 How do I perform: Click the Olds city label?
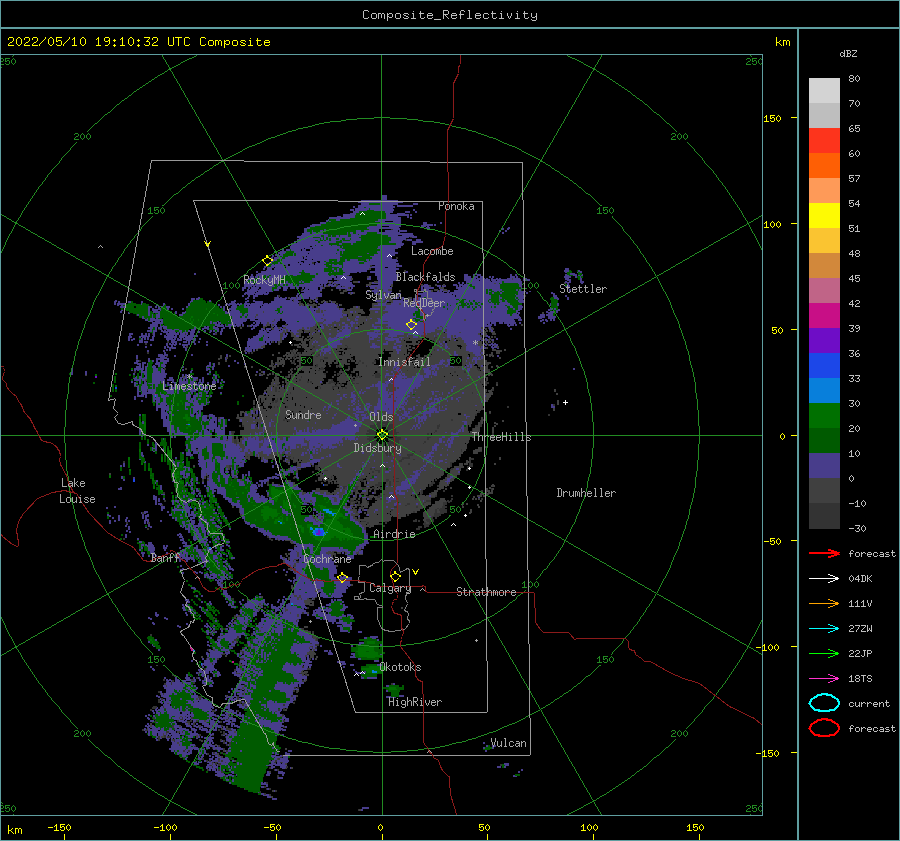[x=381, y=417]
